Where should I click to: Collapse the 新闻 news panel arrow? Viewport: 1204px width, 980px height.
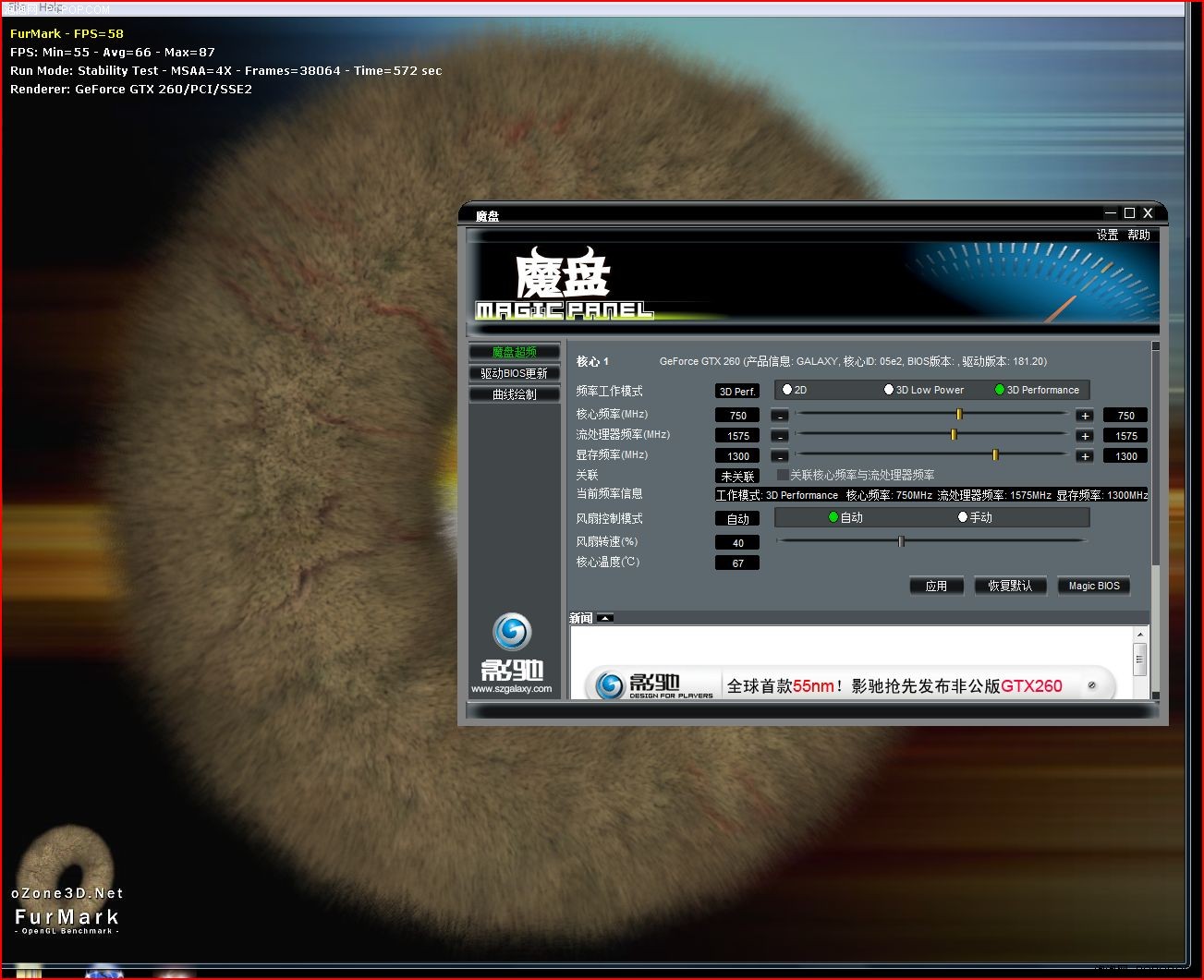pyautogui.click(x=605, y=618)
